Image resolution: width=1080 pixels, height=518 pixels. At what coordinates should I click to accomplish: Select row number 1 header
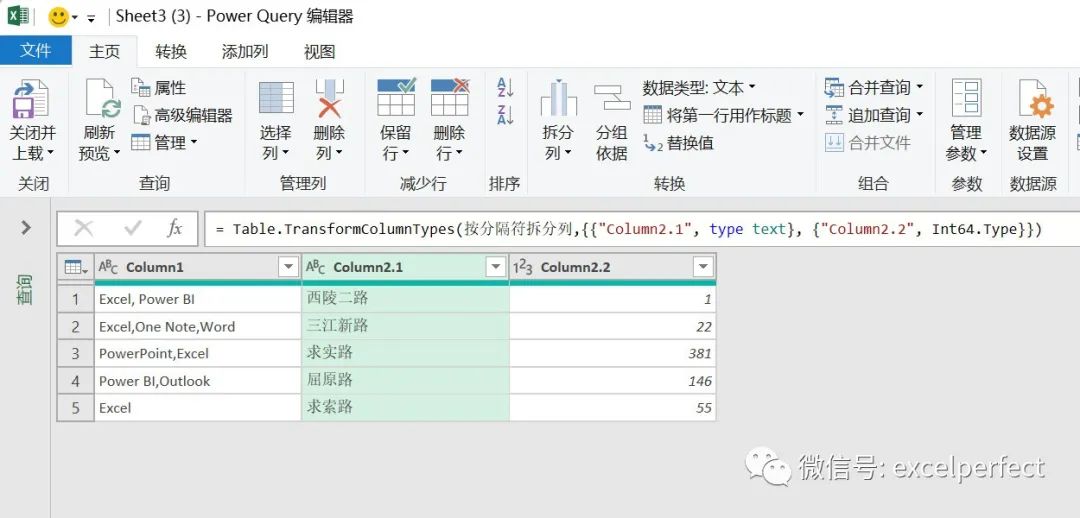pos(76,299)
